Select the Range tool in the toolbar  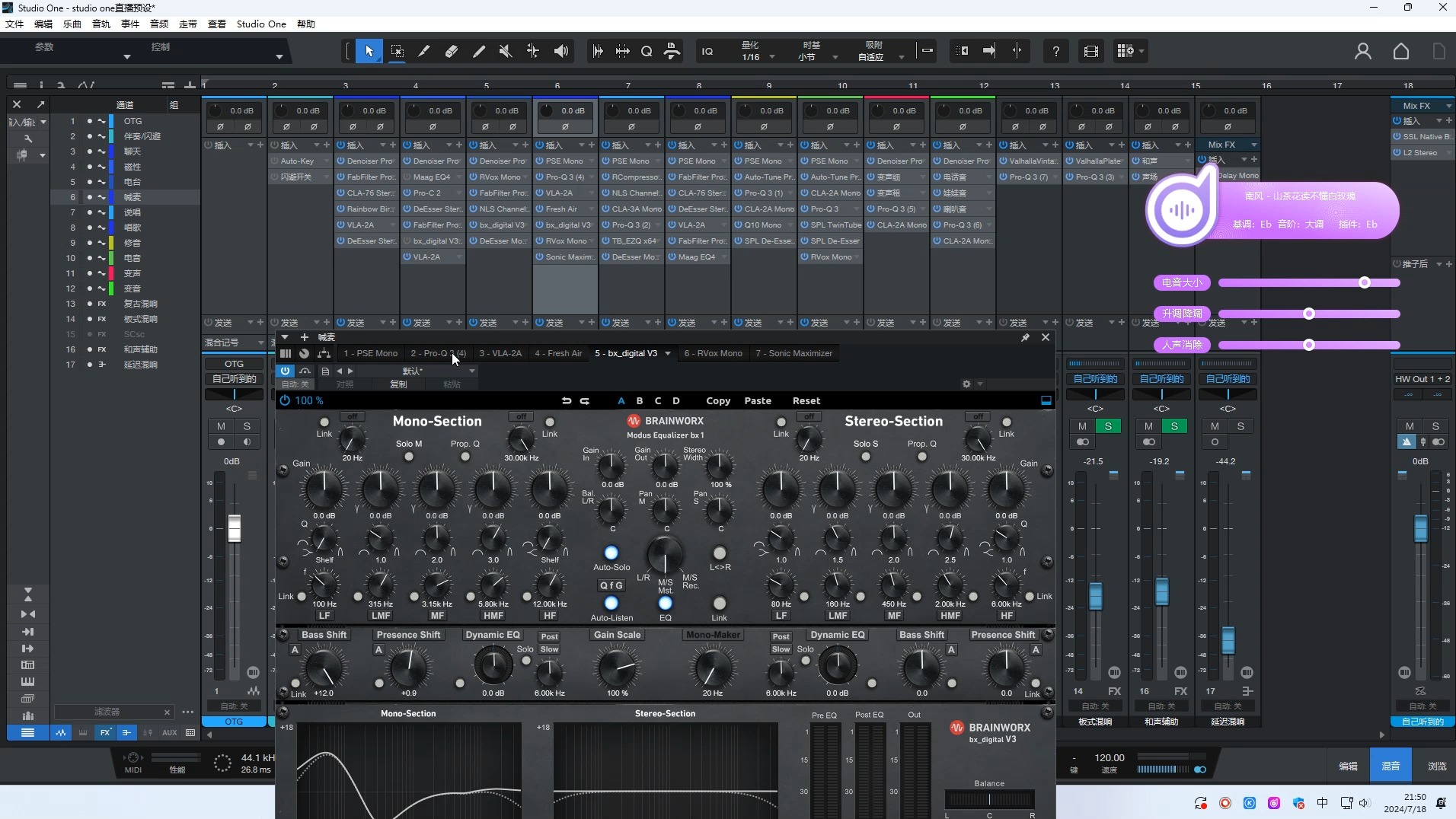[397, 51]
